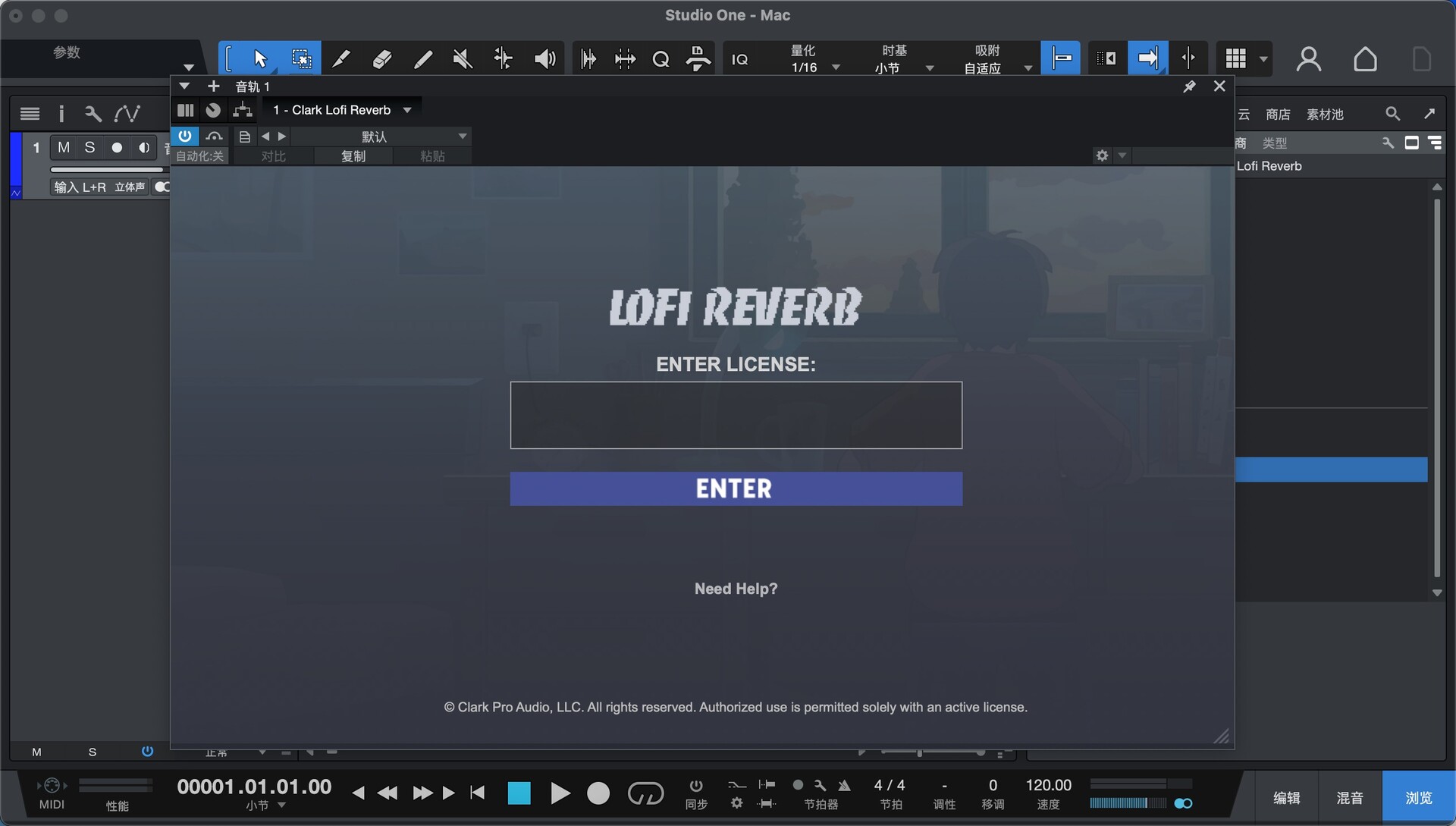1456x826 pixels.
Task: Start playback with the Play button
Action: click(560, 793)
